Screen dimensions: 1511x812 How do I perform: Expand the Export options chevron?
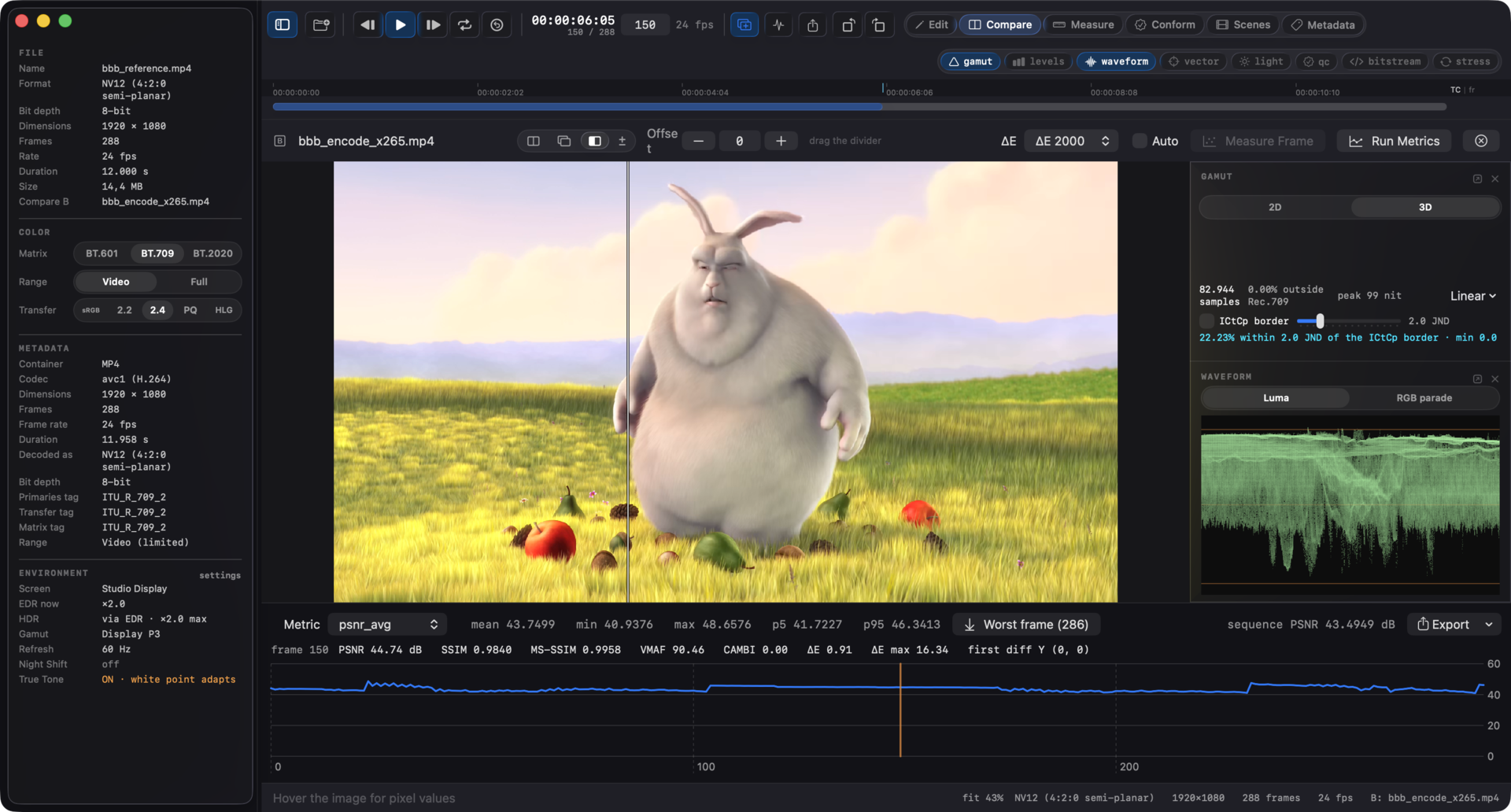click(x=1489, y=624)
